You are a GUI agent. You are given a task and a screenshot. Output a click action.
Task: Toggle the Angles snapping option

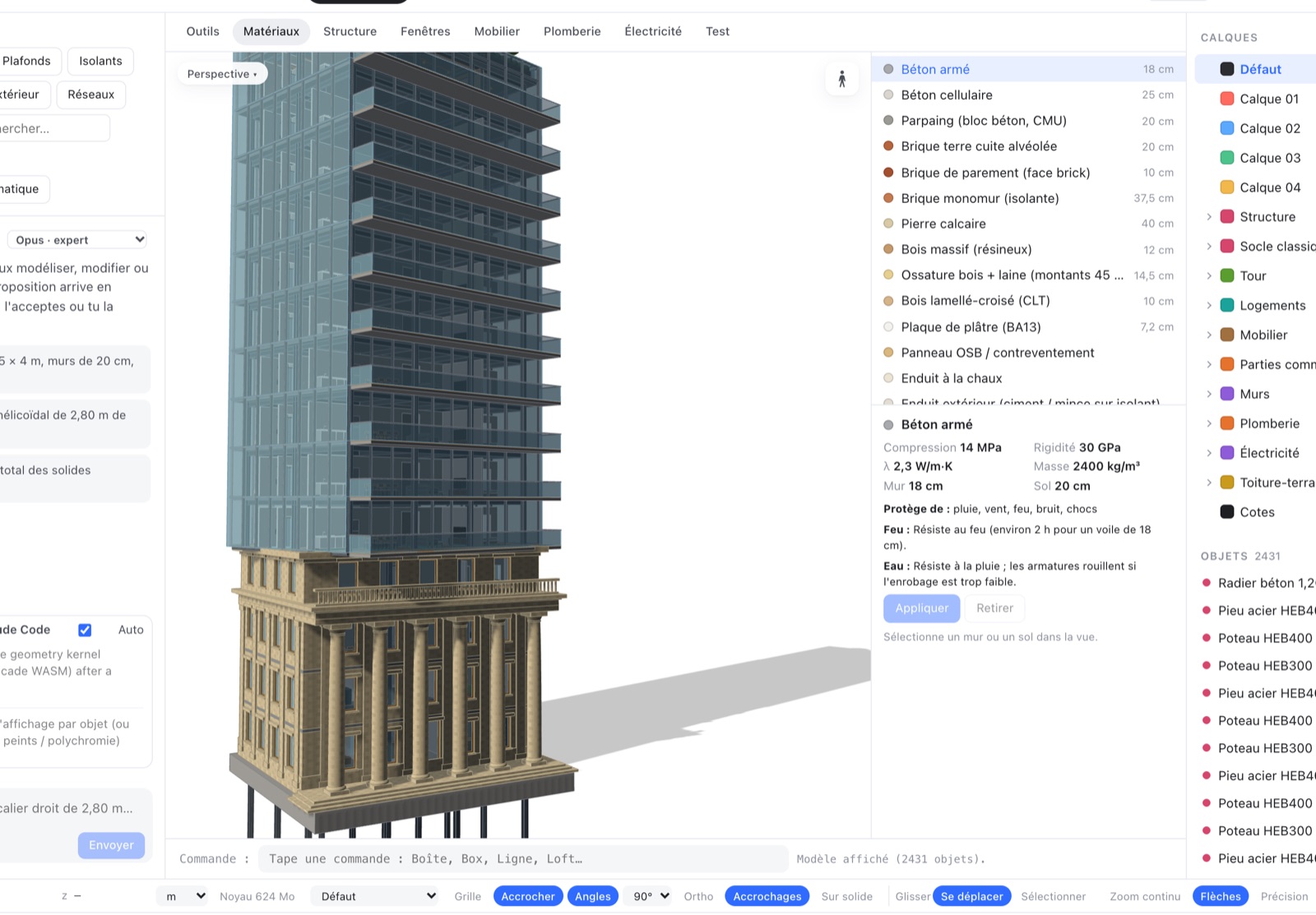click(x=592, y=896)
